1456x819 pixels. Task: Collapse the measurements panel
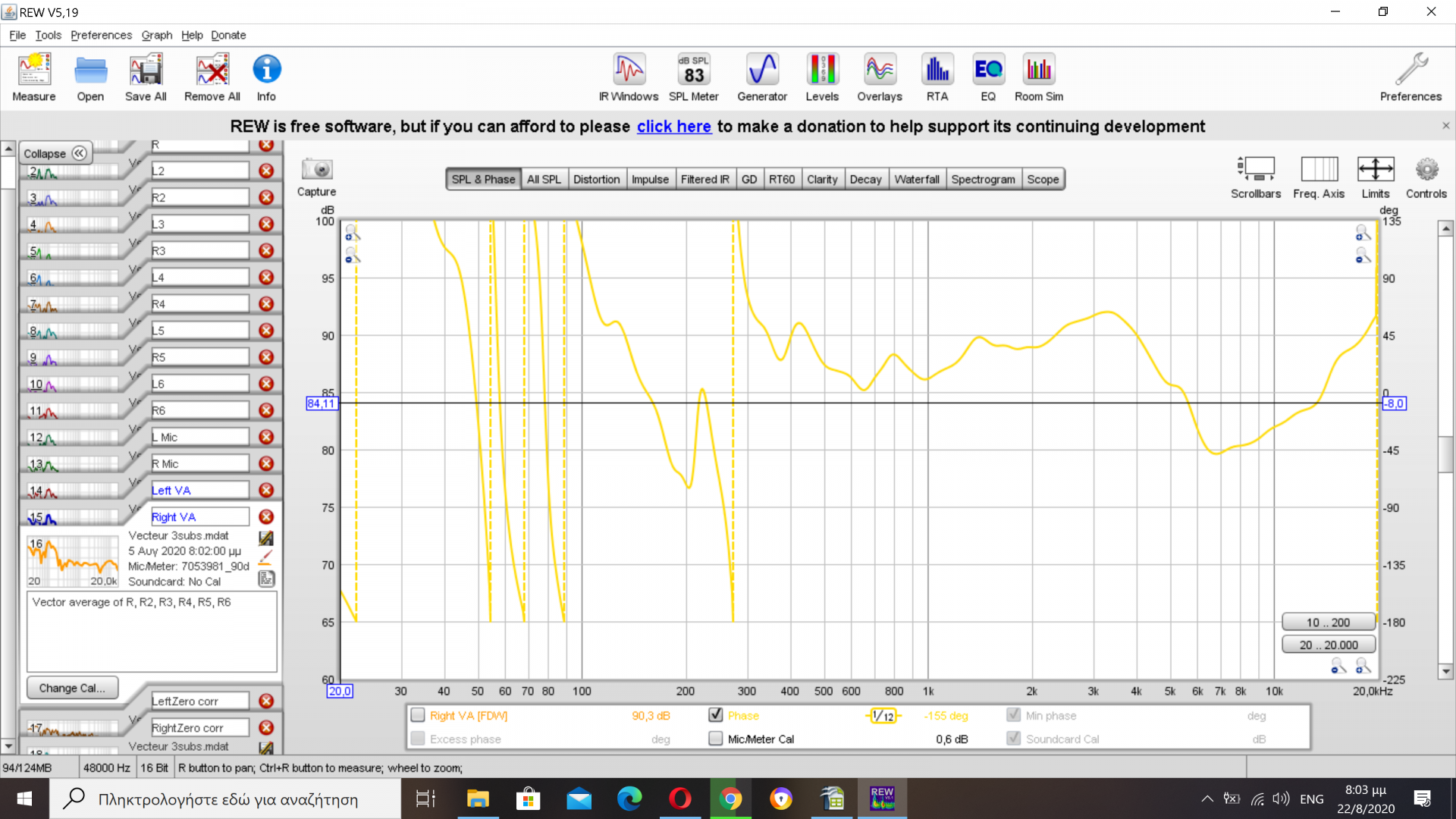pos(55,153)
